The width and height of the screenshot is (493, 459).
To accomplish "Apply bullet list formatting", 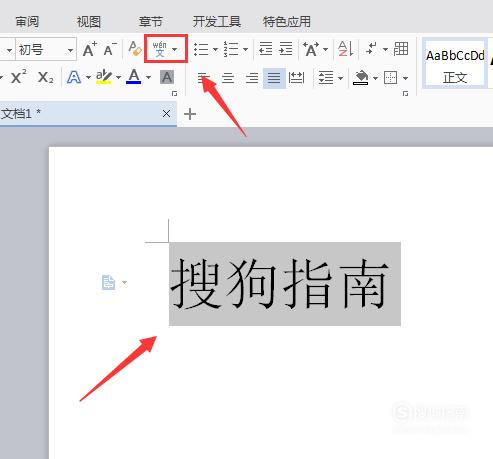I will [201, 49].
